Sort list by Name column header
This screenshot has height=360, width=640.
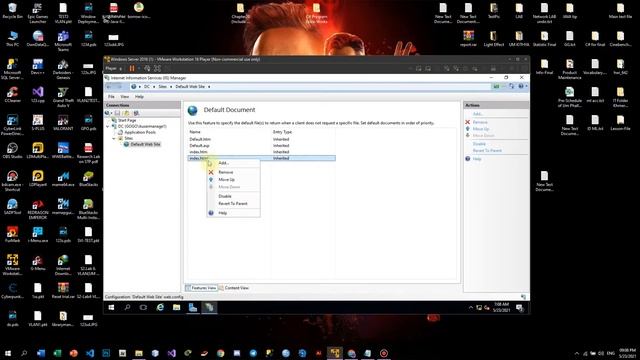click(x=195, y=132)
